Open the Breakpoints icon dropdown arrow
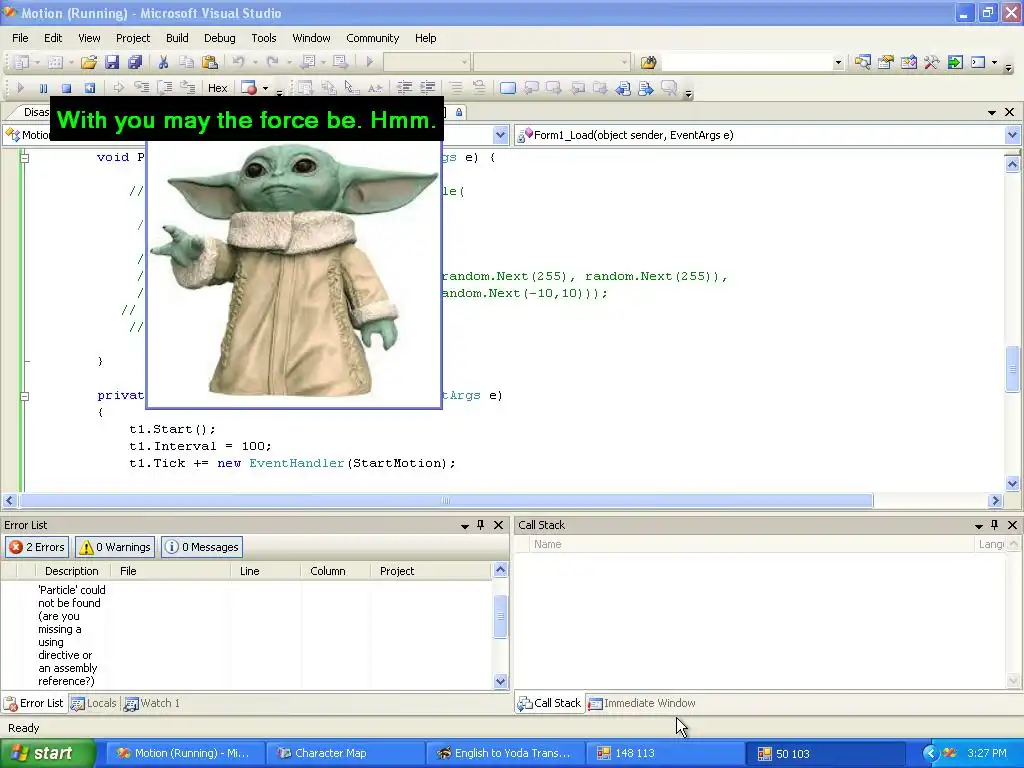Image resolution: width=1024 pixels, height=768 pixels. point(265,88)
